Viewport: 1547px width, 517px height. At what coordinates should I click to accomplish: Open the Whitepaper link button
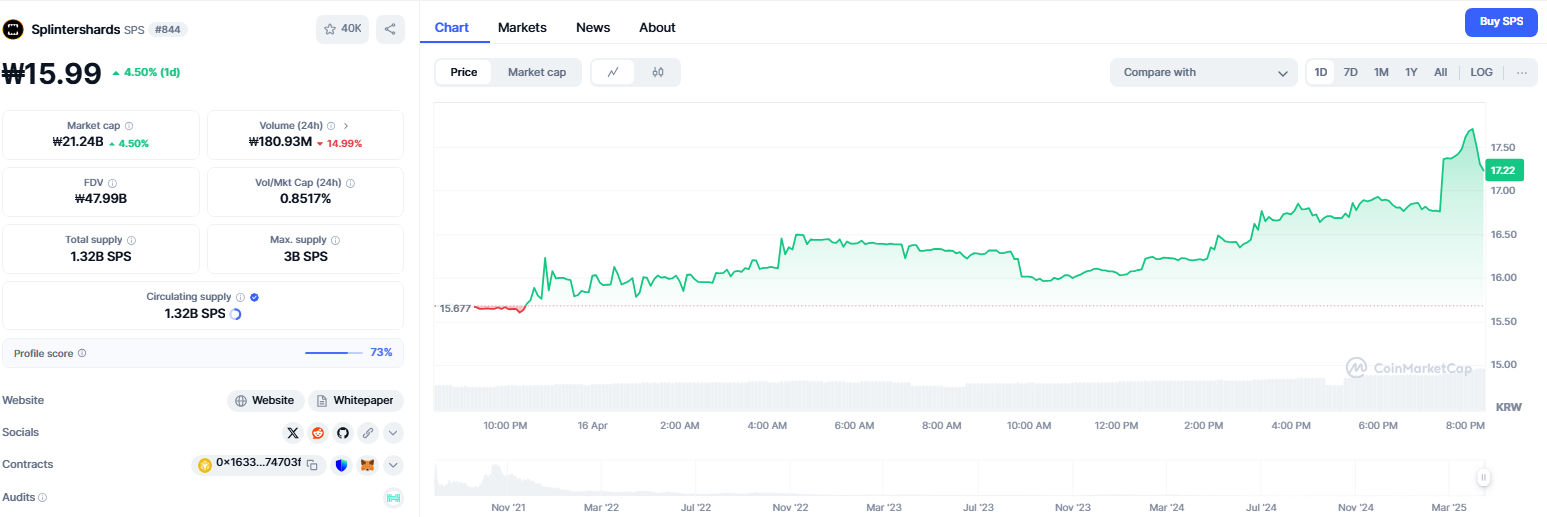pyautogui.click(x=356, y=401)
